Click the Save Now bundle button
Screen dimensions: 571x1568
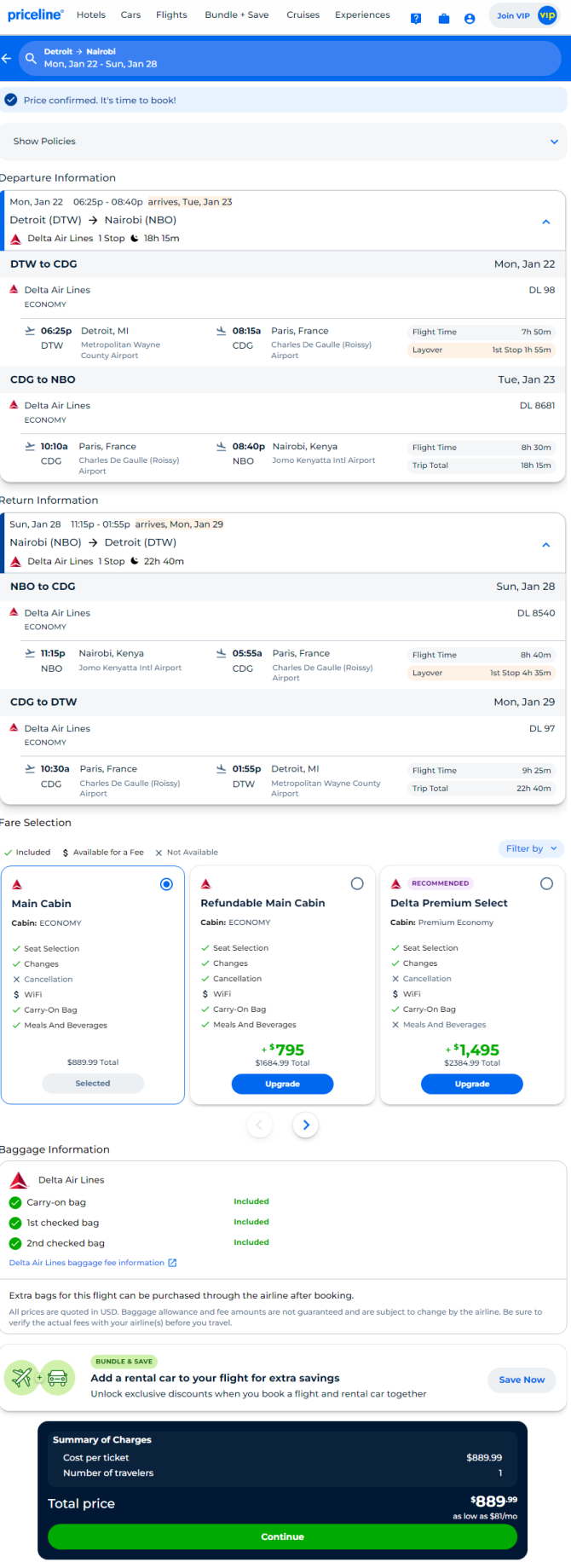point(522,1380)
